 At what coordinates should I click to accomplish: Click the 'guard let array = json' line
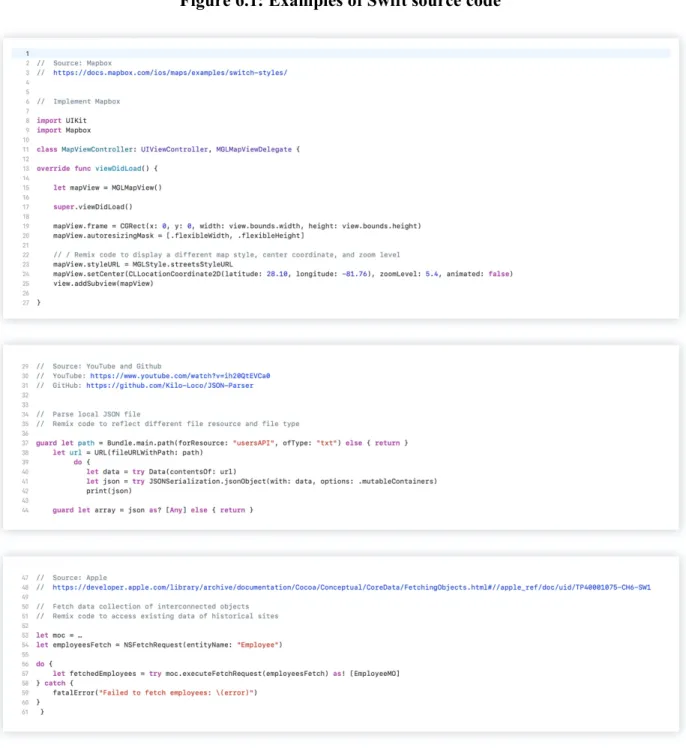coord(153,510)
